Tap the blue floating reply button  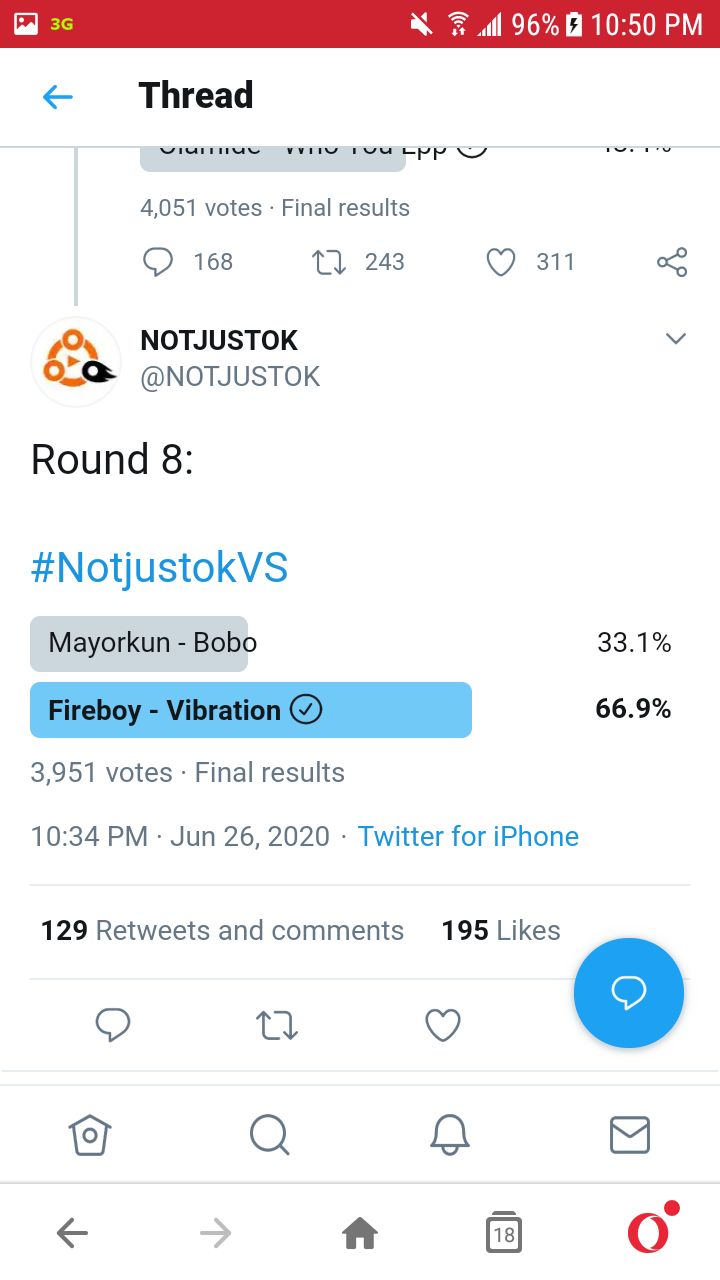point(629,992)
